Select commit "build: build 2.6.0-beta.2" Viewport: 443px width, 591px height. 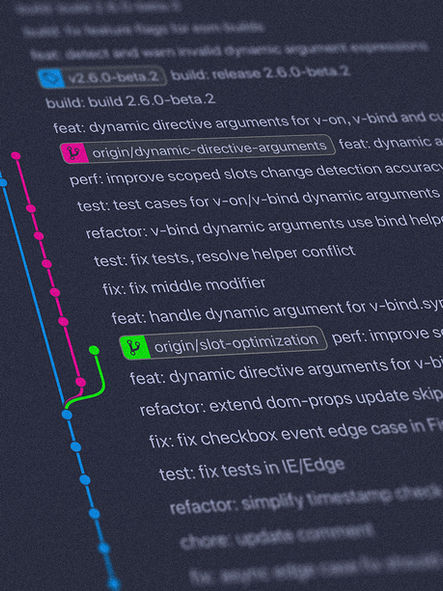pyautogui.click(x=130, y=101)
